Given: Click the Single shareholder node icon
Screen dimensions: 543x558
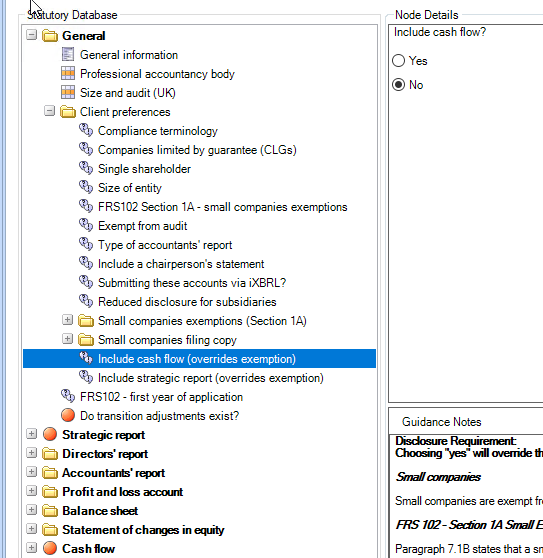Looking at the screenshot, I should [86, 168].
